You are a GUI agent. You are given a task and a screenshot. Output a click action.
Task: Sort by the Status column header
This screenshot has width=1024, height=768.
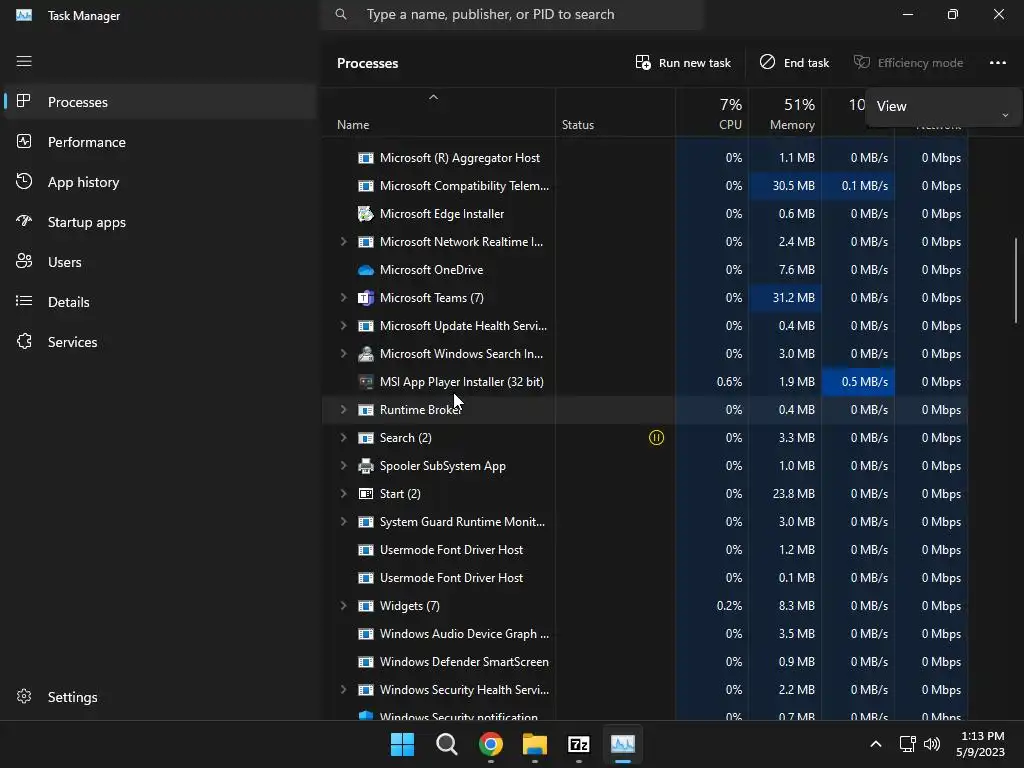click(x=615, y=112)
